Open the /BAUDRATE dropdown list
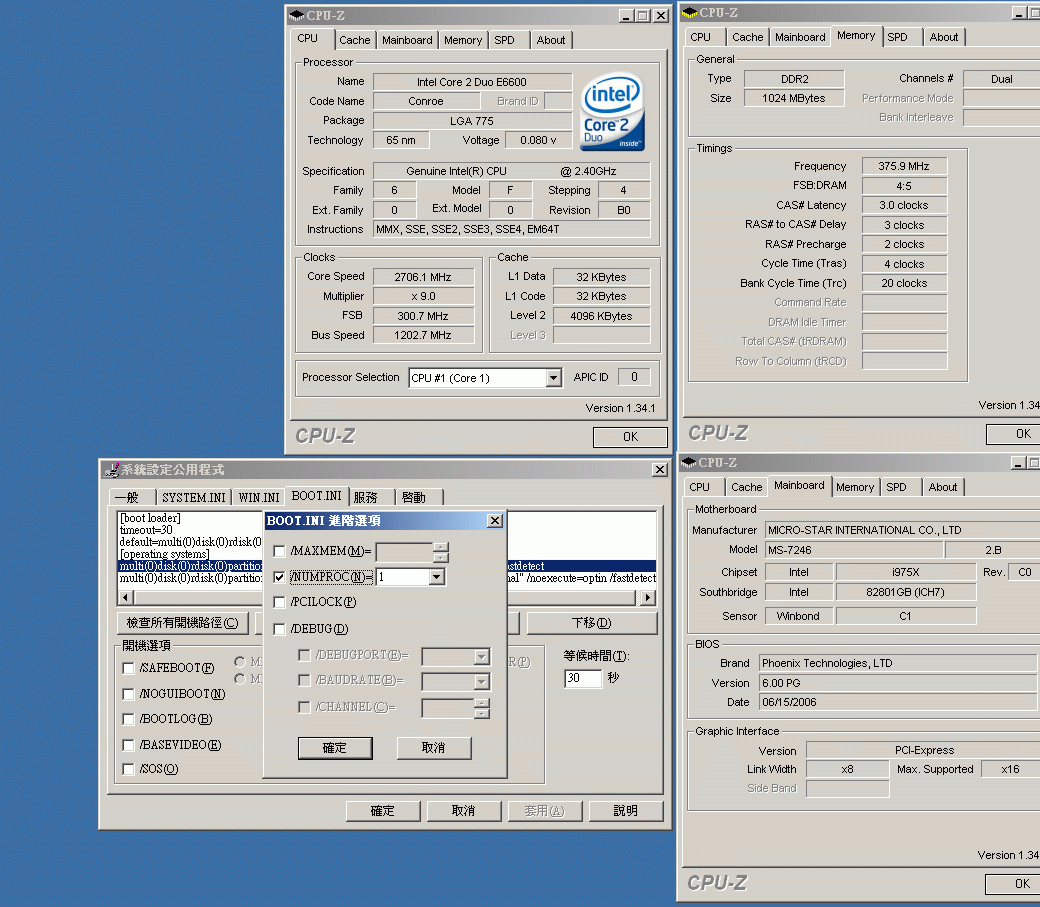1040x907 pixels. pos(482,682)
